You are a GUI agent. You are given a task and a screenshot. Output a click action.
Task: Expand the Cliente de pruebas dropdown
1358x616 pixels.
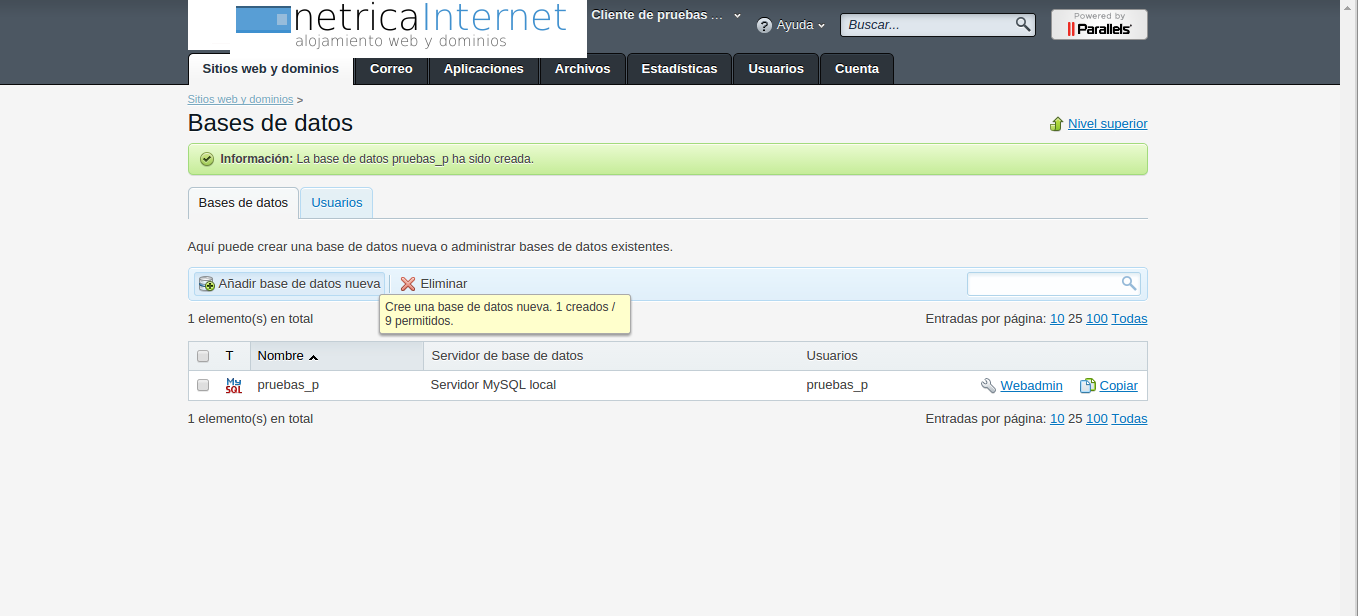(x=737, y=16)
